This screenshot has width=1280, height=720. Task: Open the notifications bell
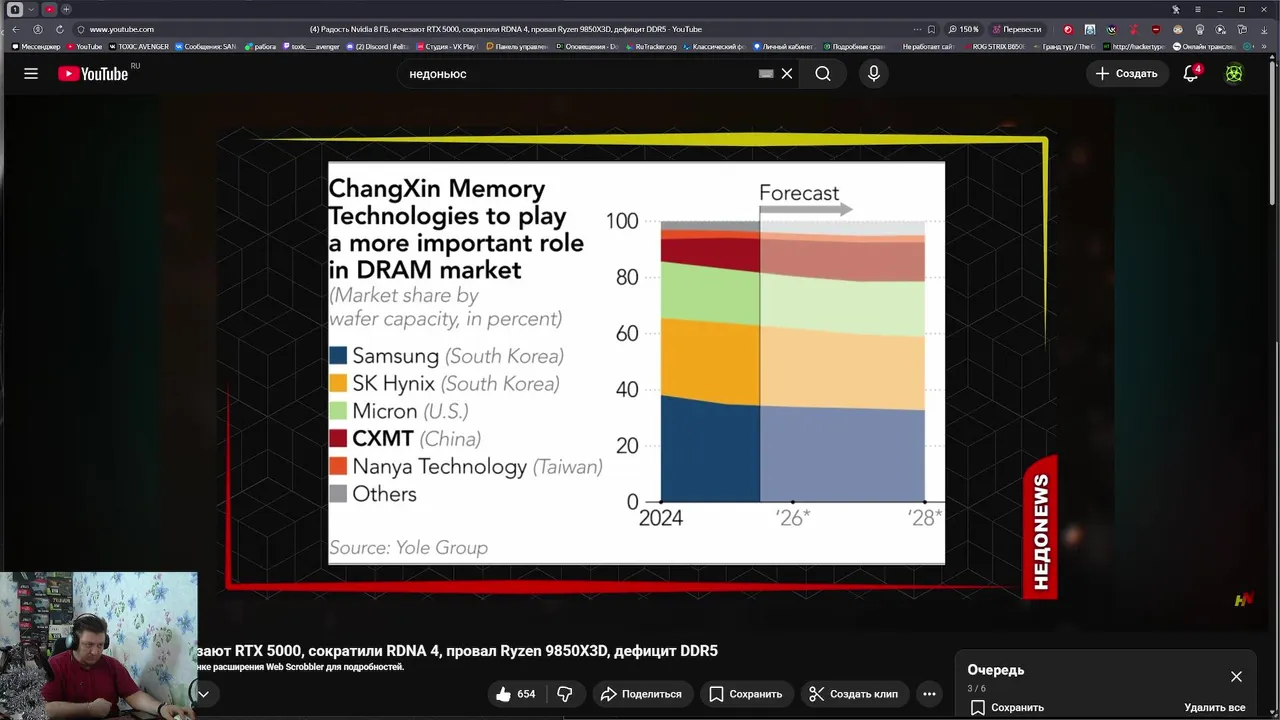pyautogui.click(x=1190, y=73)
